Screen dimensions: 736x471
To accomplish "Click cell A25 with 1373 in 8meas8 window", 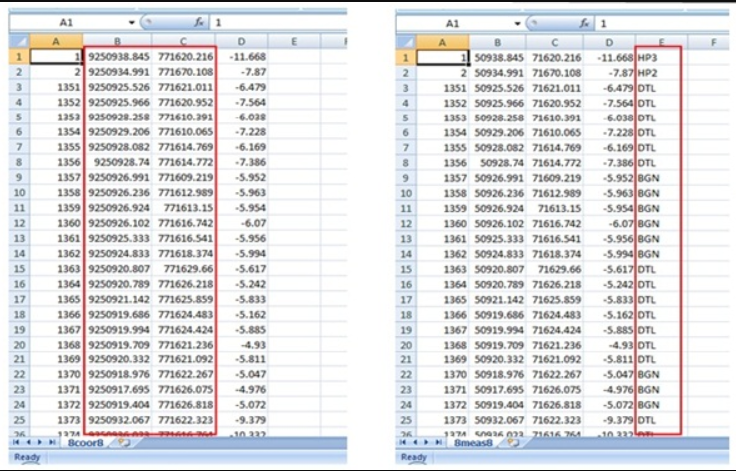I will click(443, 420).
